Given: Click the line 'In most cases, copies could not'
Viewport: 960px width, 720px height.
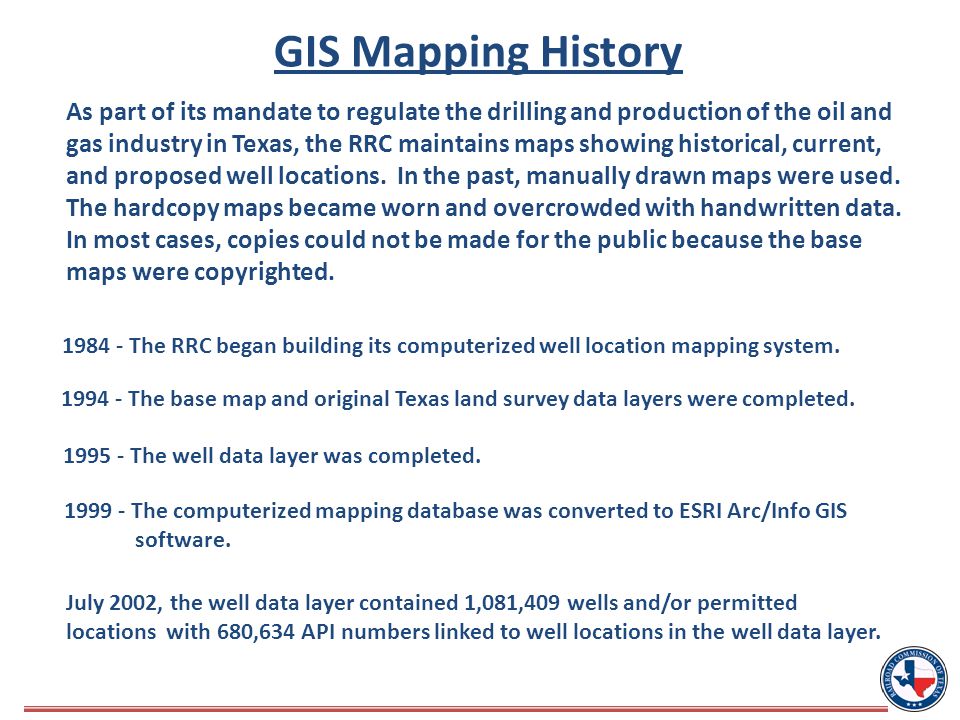Looking at the screenshot, I should tap(464, 240).
